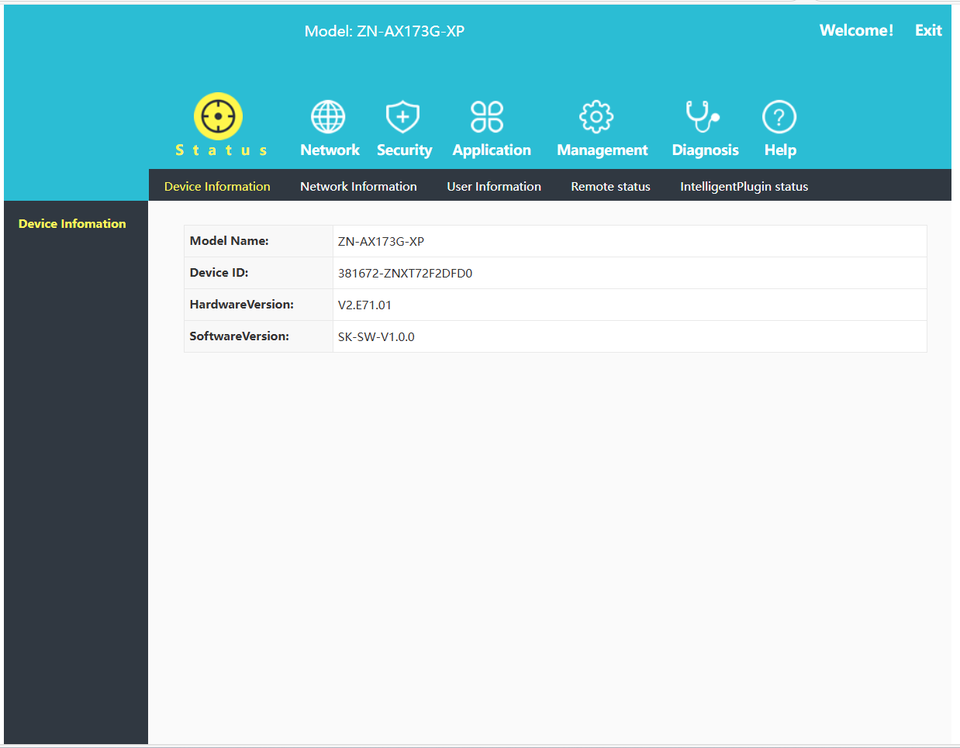Viewport: 960px width, 748px height.
Task: Select the Remote status tab
Action: point(610,186)
